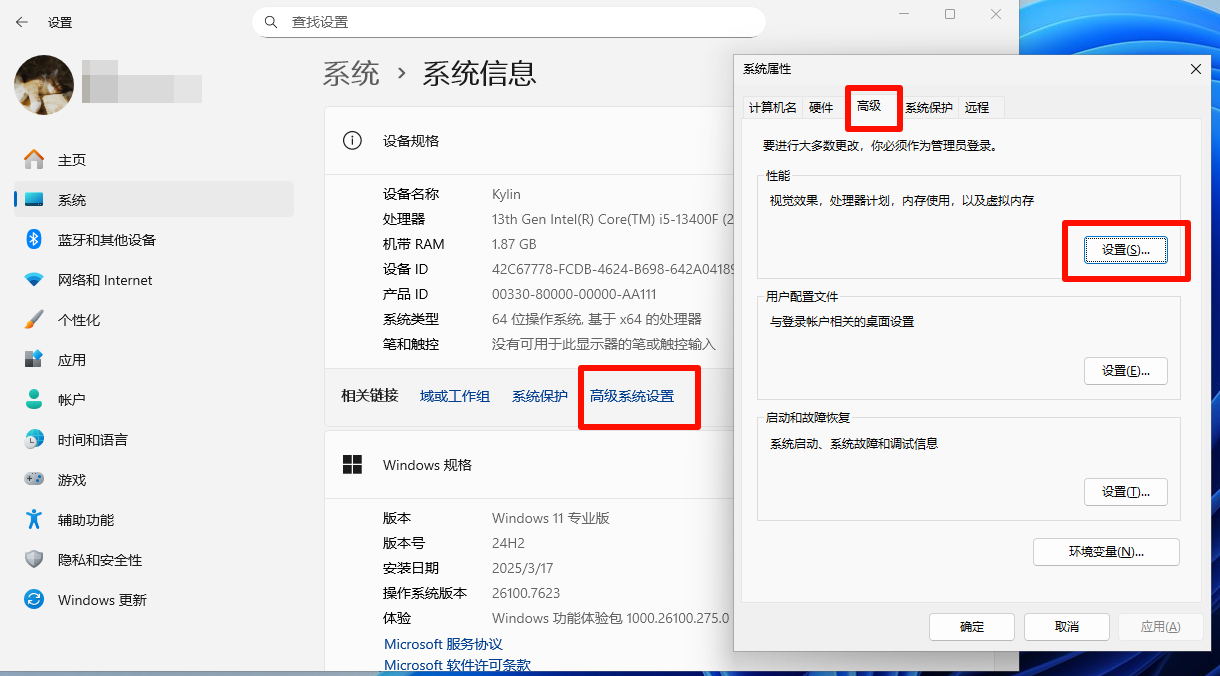
Task: Open 环境变量(N) environment variables
Action: (x=1106, y=552)
